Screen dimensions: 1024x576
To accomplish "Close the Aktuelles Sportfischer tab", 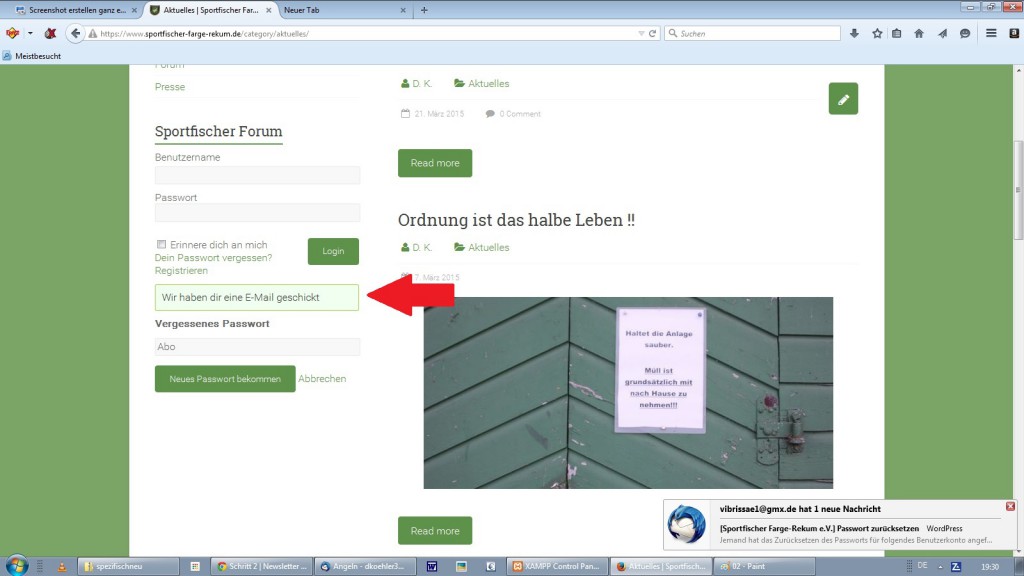I will (x=268, y=10).
